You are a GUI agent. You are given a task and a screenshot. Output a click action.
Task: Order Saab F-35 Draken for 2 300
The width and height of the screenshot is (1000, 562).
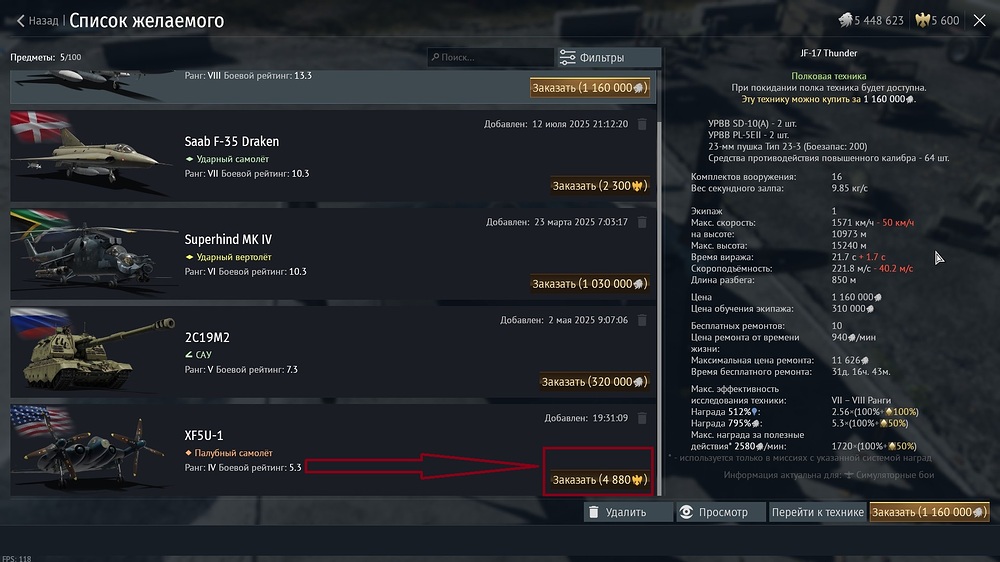tap(599, 186)
